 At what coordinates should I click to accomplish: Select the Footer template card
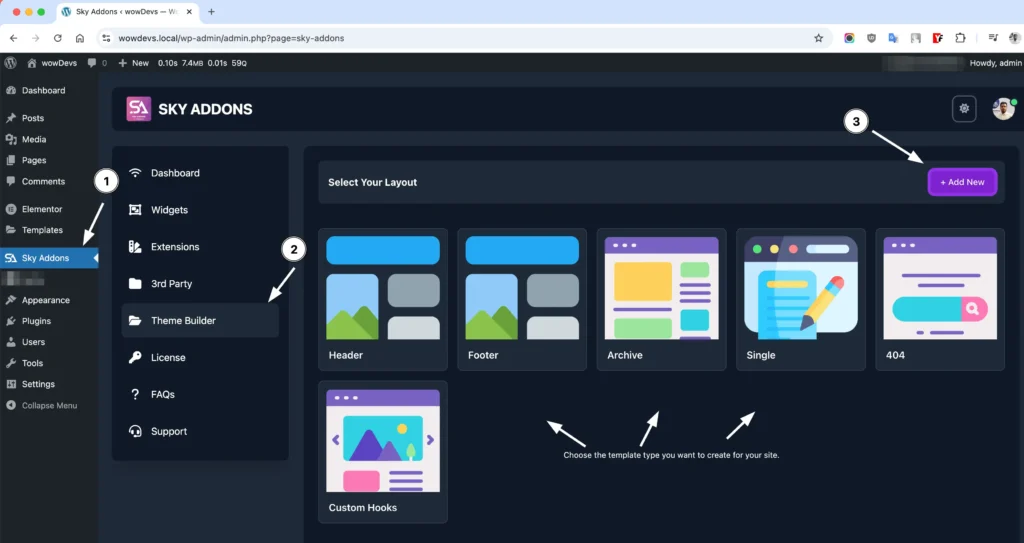tap(522, 299)
